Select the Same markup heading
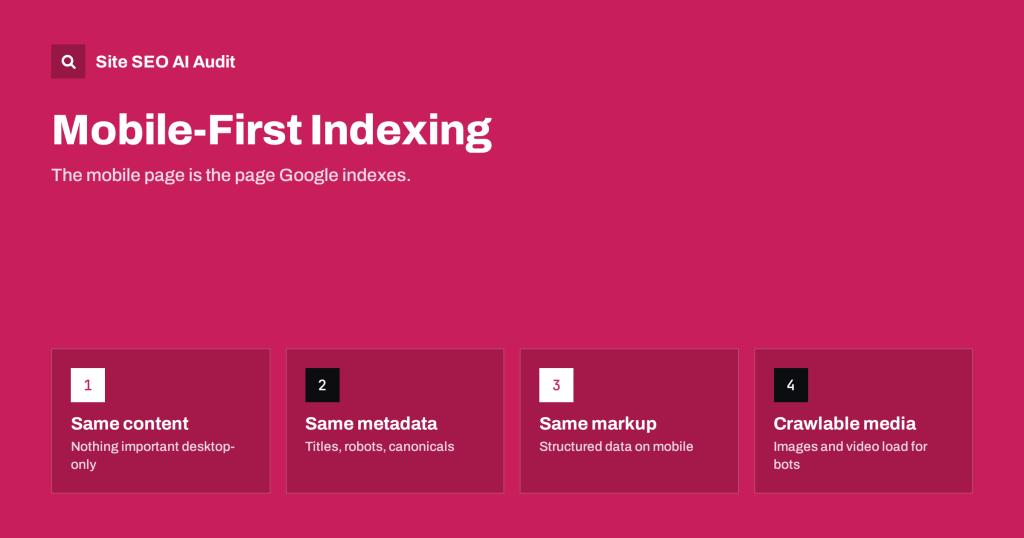Image resolution: width=1024 pixels, height=538 pixels. pos(598,424)
